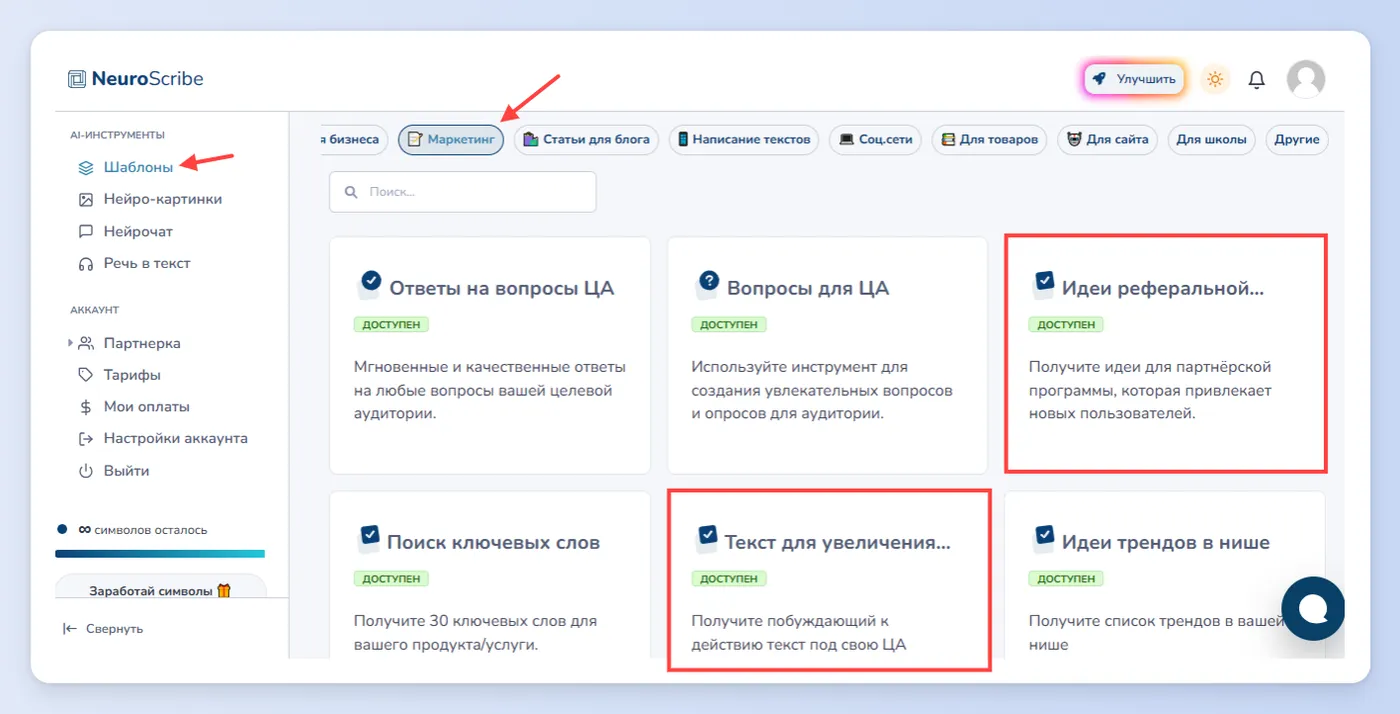The image size is (1400, 714).
Task: Switch to Статьи для блога tab
Action: [586, 139]
